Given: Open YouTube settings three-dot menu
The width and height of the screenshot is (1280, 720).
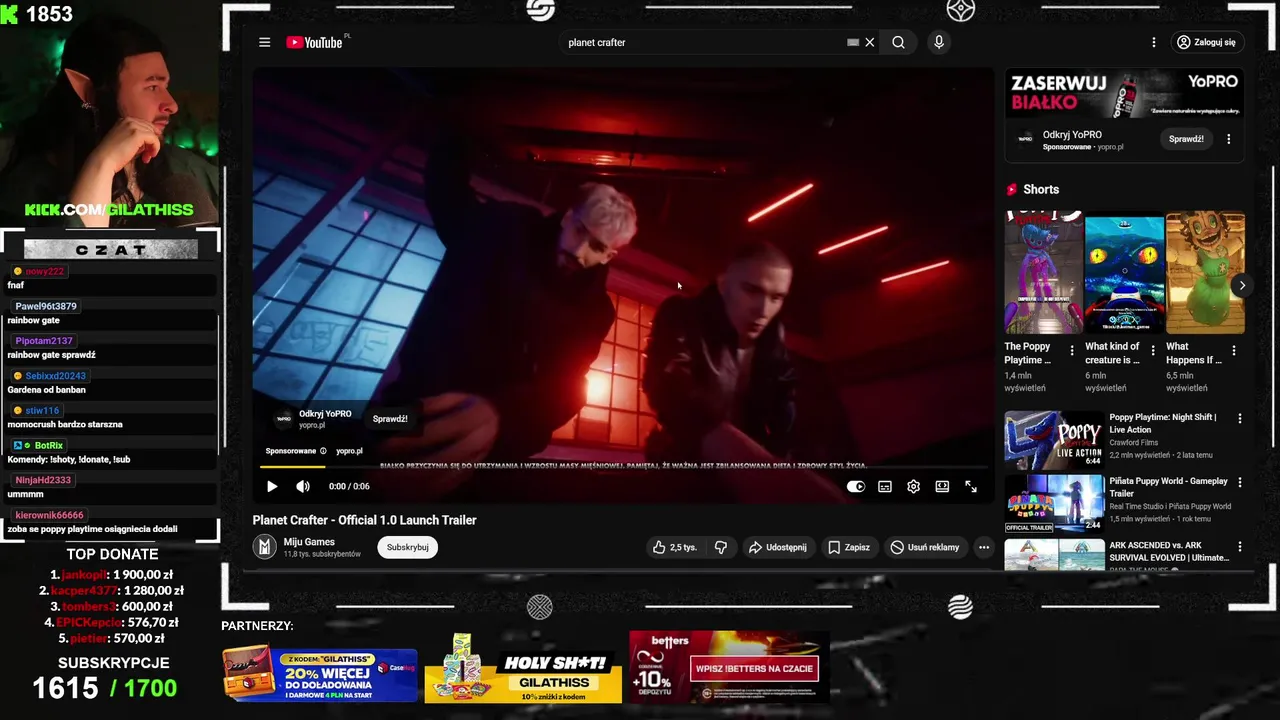Looking at the screenshot, I should [1153, 42].
